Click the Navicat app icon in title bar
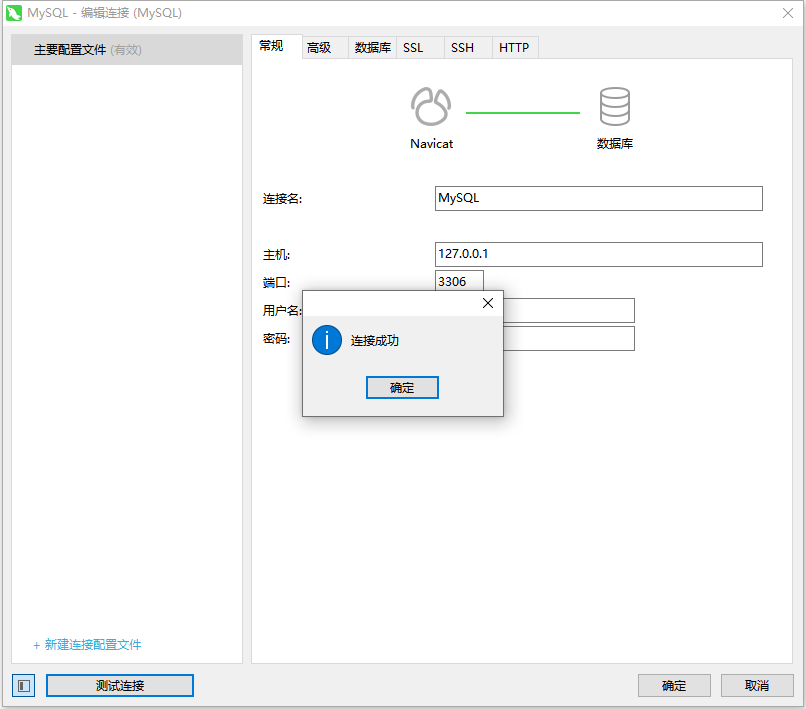 [x=14, y=13]
